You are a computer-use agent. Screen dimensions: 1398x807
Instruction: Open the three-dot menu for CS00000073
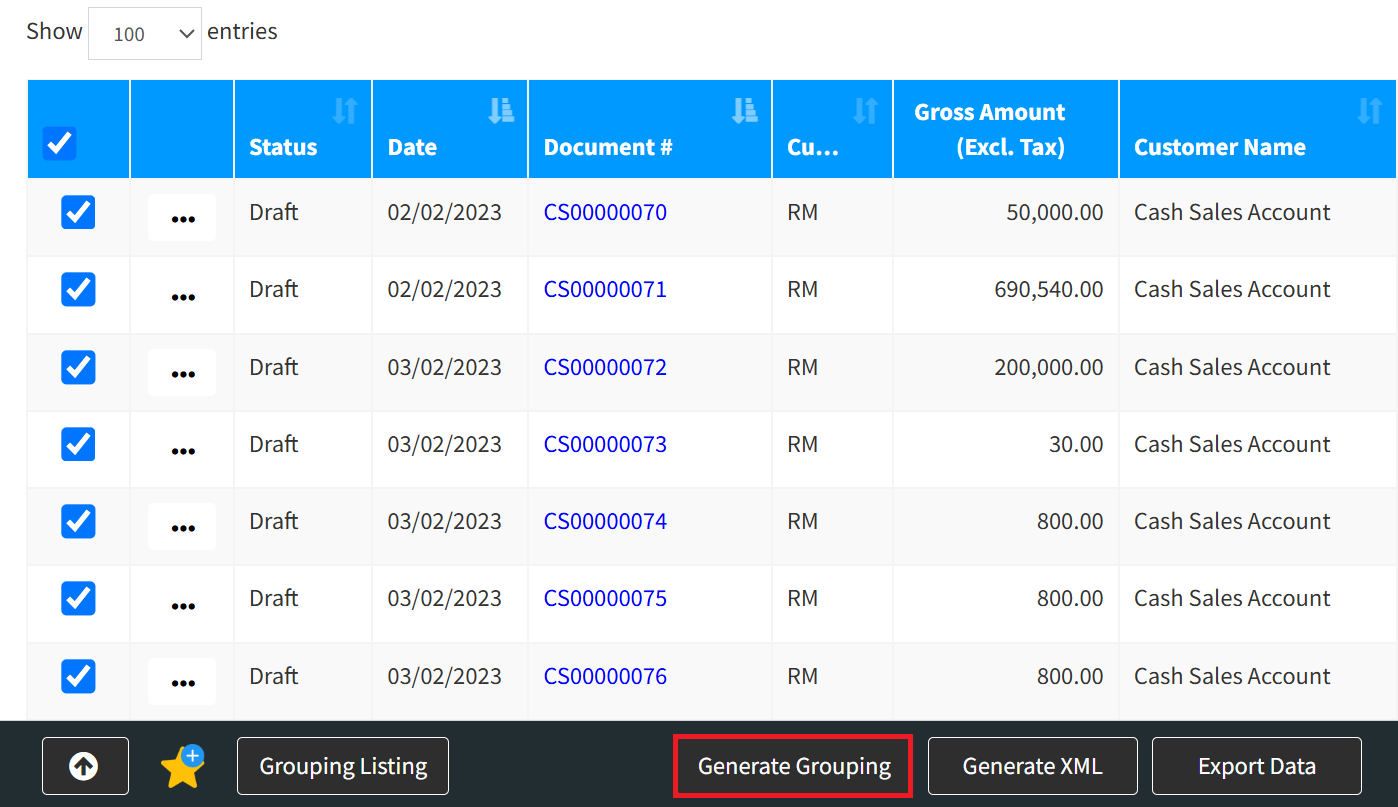coord(182,450)
